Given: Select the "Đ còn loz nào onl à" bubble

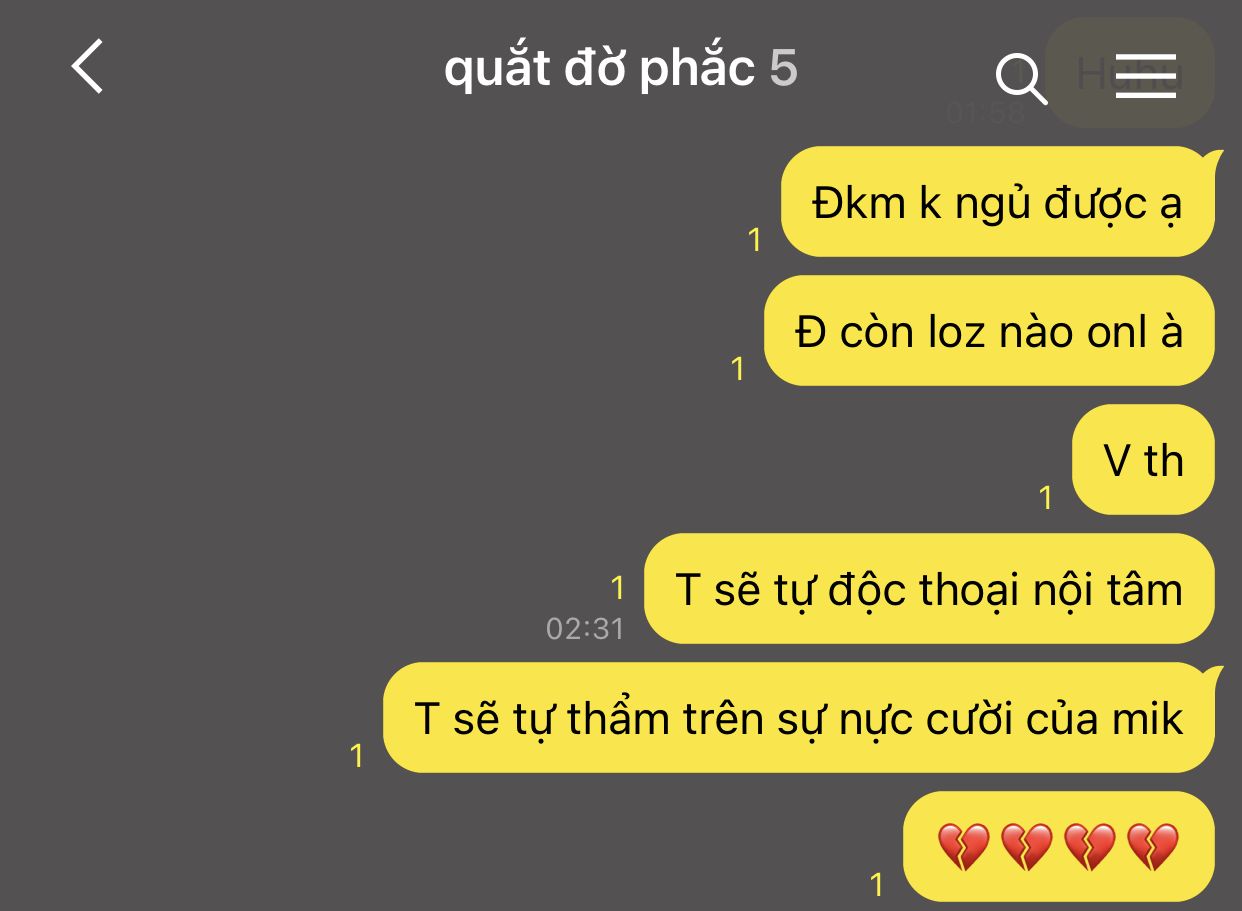Looking at the screenshot, I should tap(989, 331).
